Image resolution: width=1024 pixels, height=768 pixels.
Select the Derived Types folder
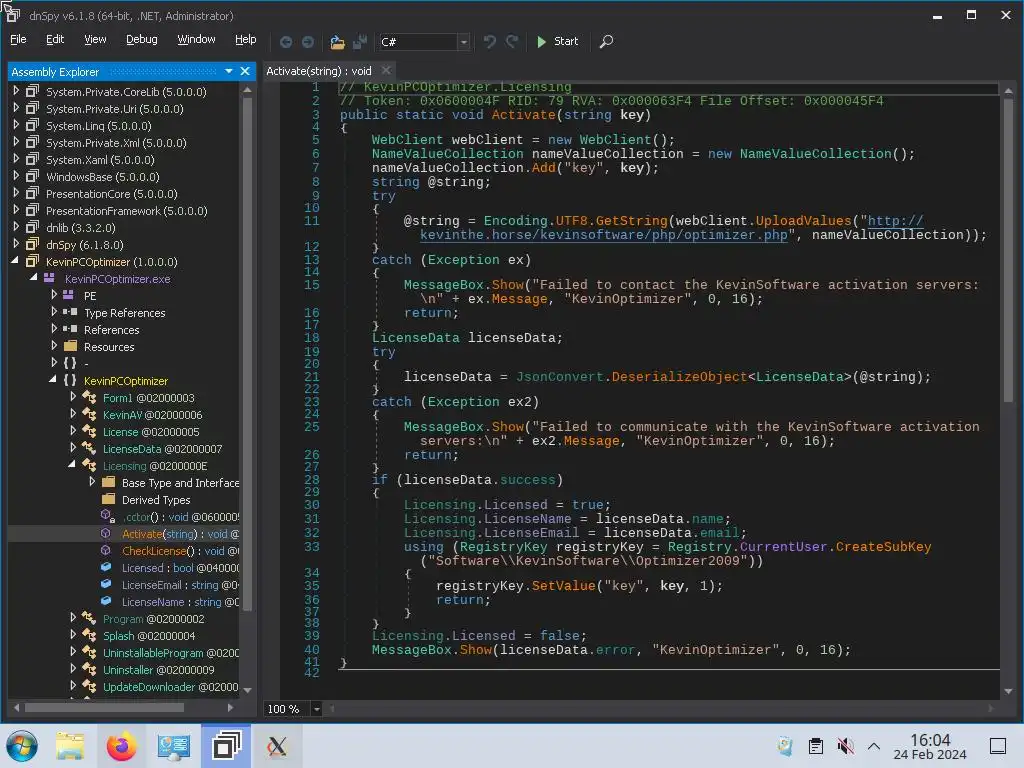coord(156,500)
